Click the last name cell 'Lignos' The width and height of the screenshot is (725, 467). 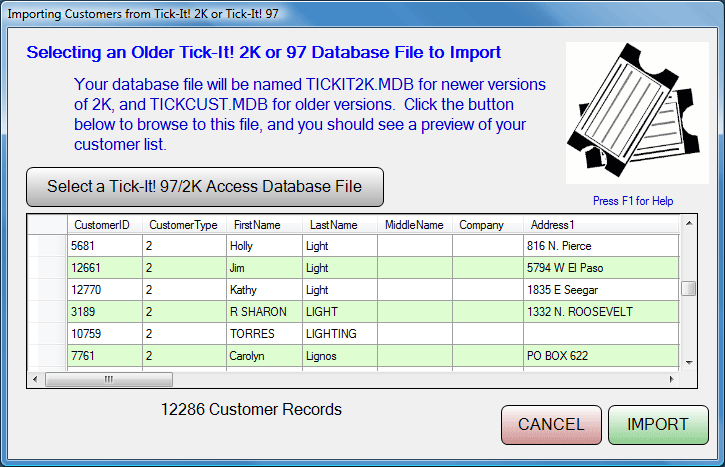point(340,356)
